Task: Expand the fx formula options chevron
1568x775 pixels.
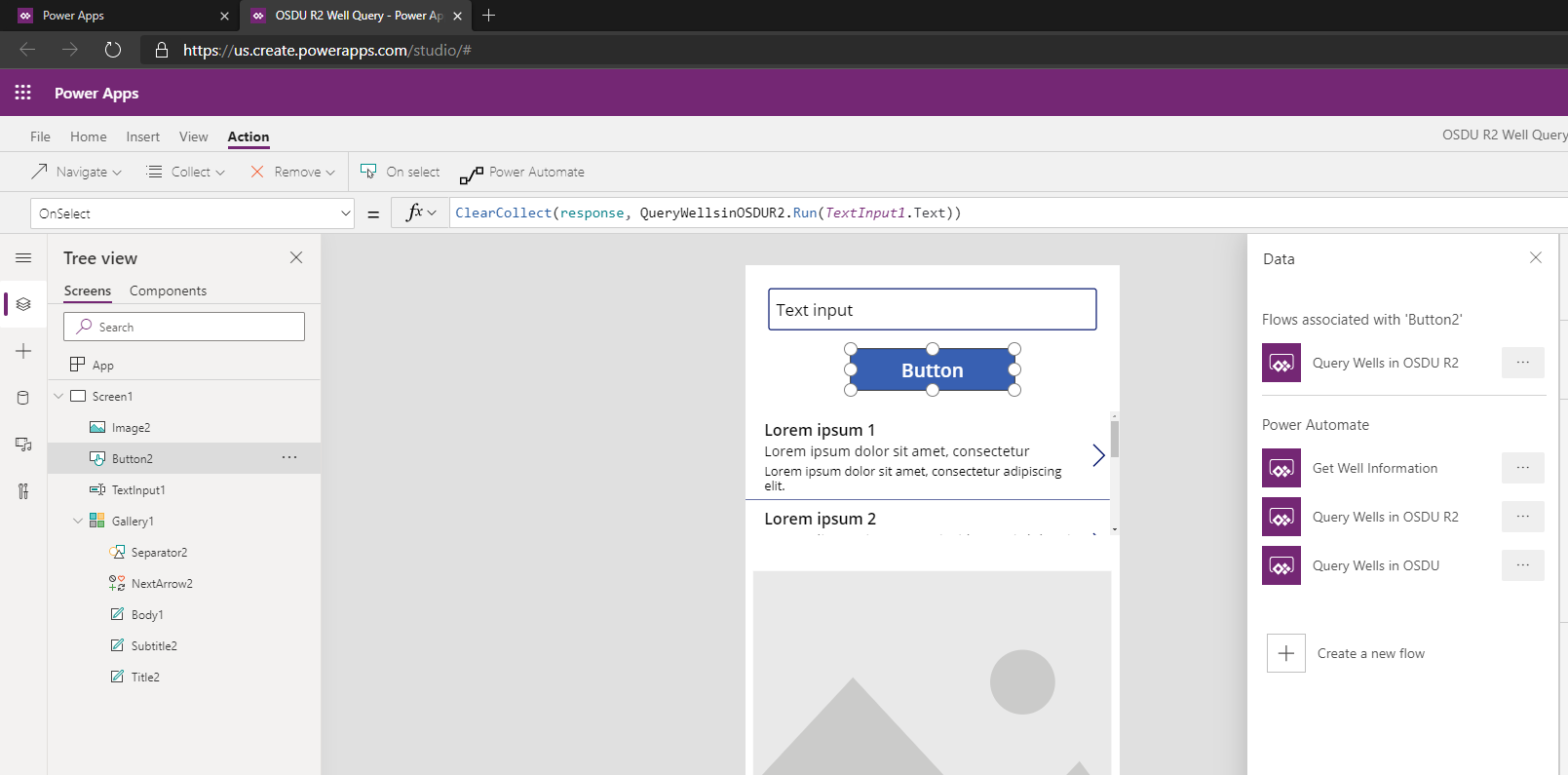Action: coord(432,213)
